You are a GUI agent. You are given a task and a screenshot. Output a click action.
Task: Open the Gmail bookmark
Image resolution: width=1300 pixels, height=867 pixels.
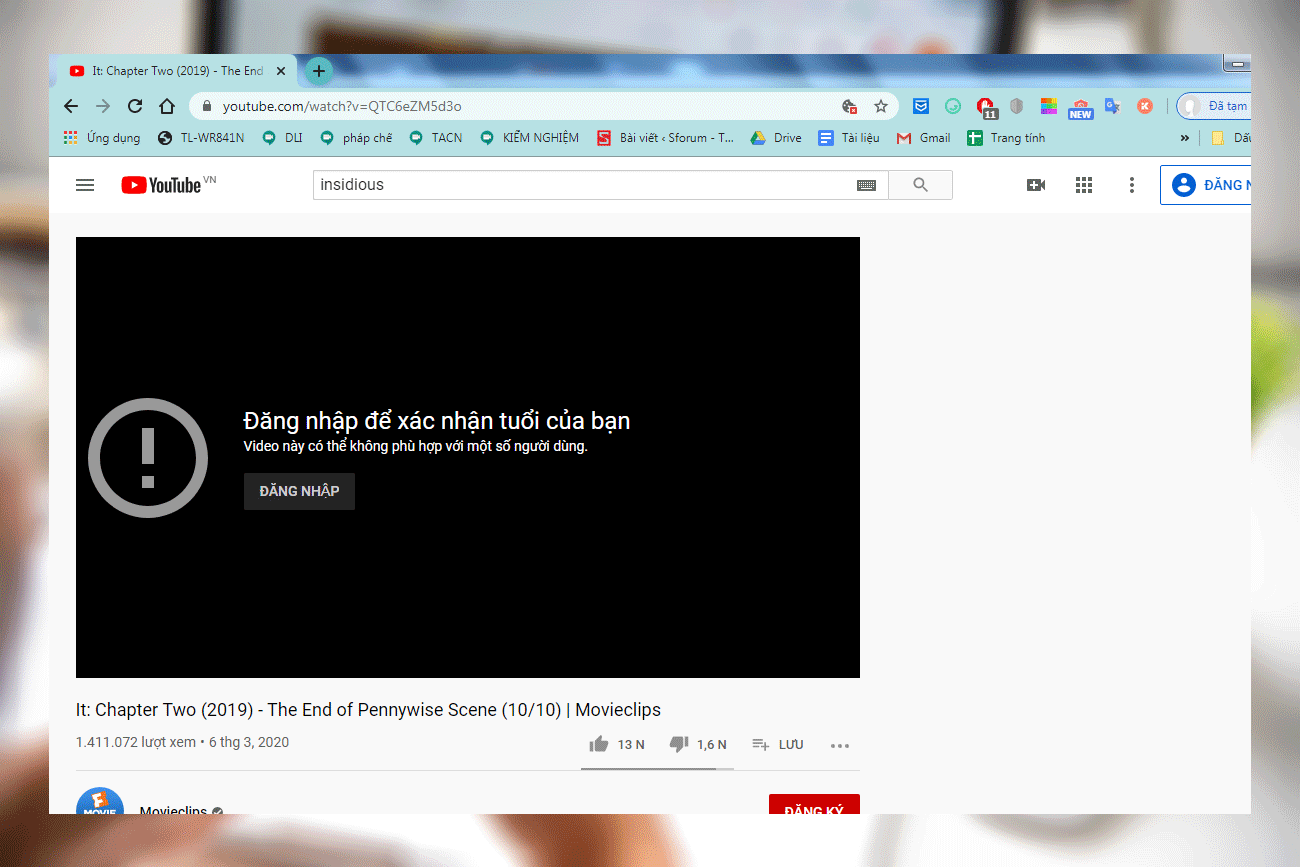coord(924,138)
